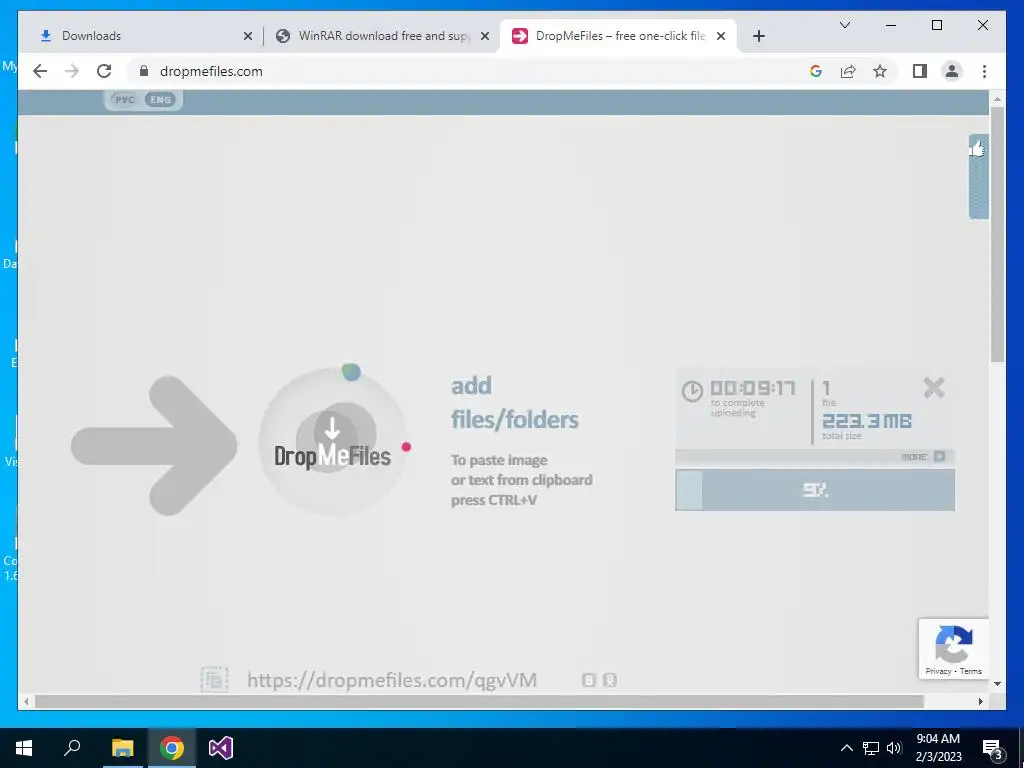The width and height of the screenshot is (1024, 768).
Task: Bookmark this page with the star icon
Action: [x=880, y=71]
